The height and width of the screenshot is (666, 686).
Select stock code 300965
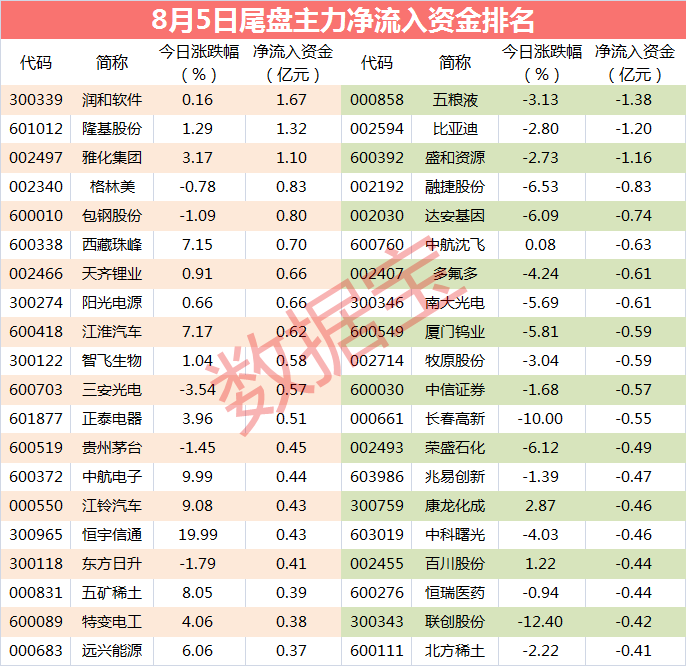[36, 535]
